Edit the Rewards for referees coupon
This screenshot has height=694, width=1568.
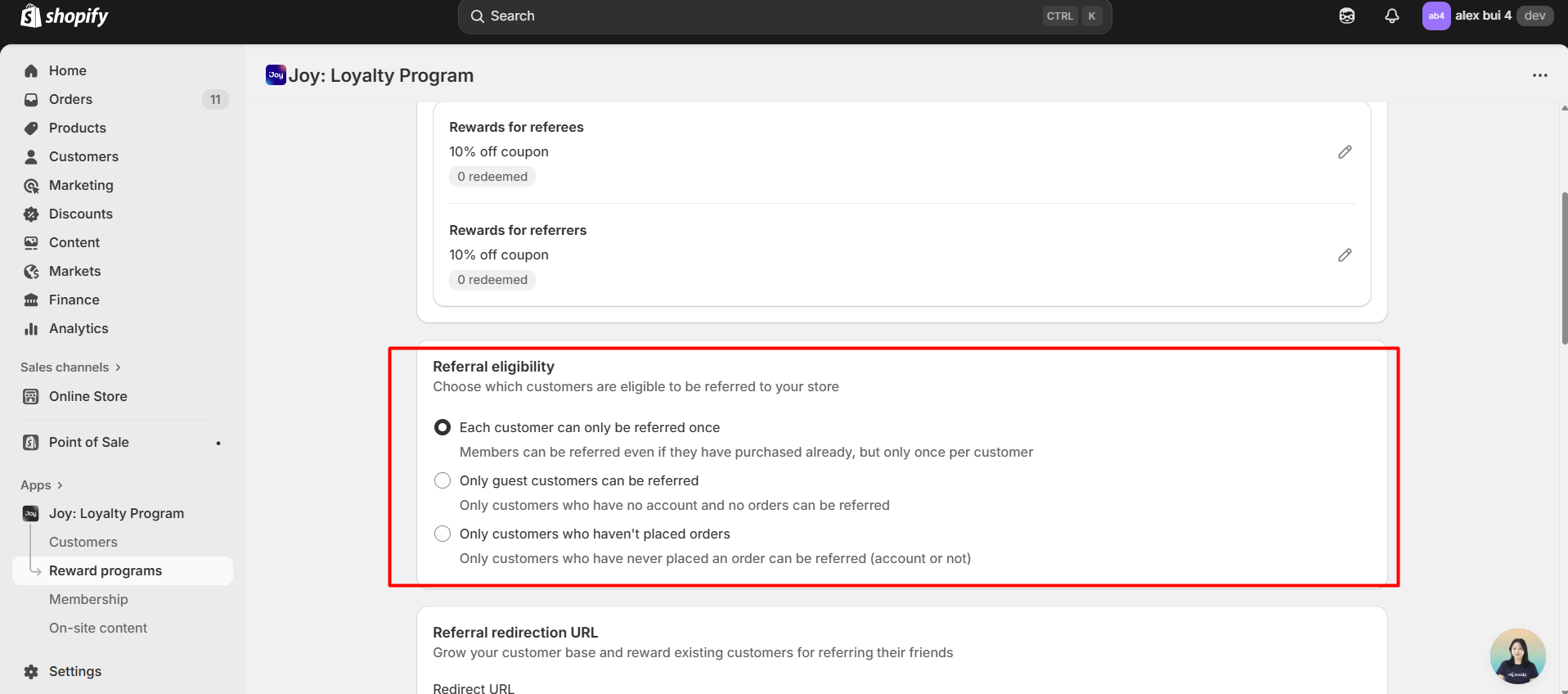[x=1344, y=152]
